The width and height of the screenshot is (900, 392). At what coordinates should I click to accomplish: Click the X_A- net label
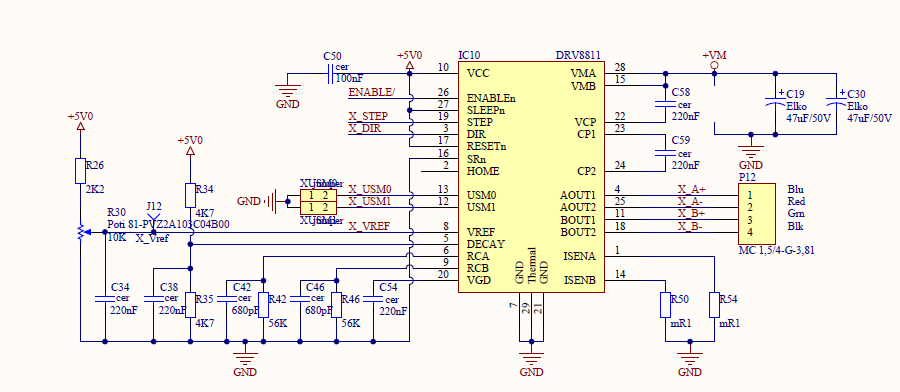click(690, 201)
